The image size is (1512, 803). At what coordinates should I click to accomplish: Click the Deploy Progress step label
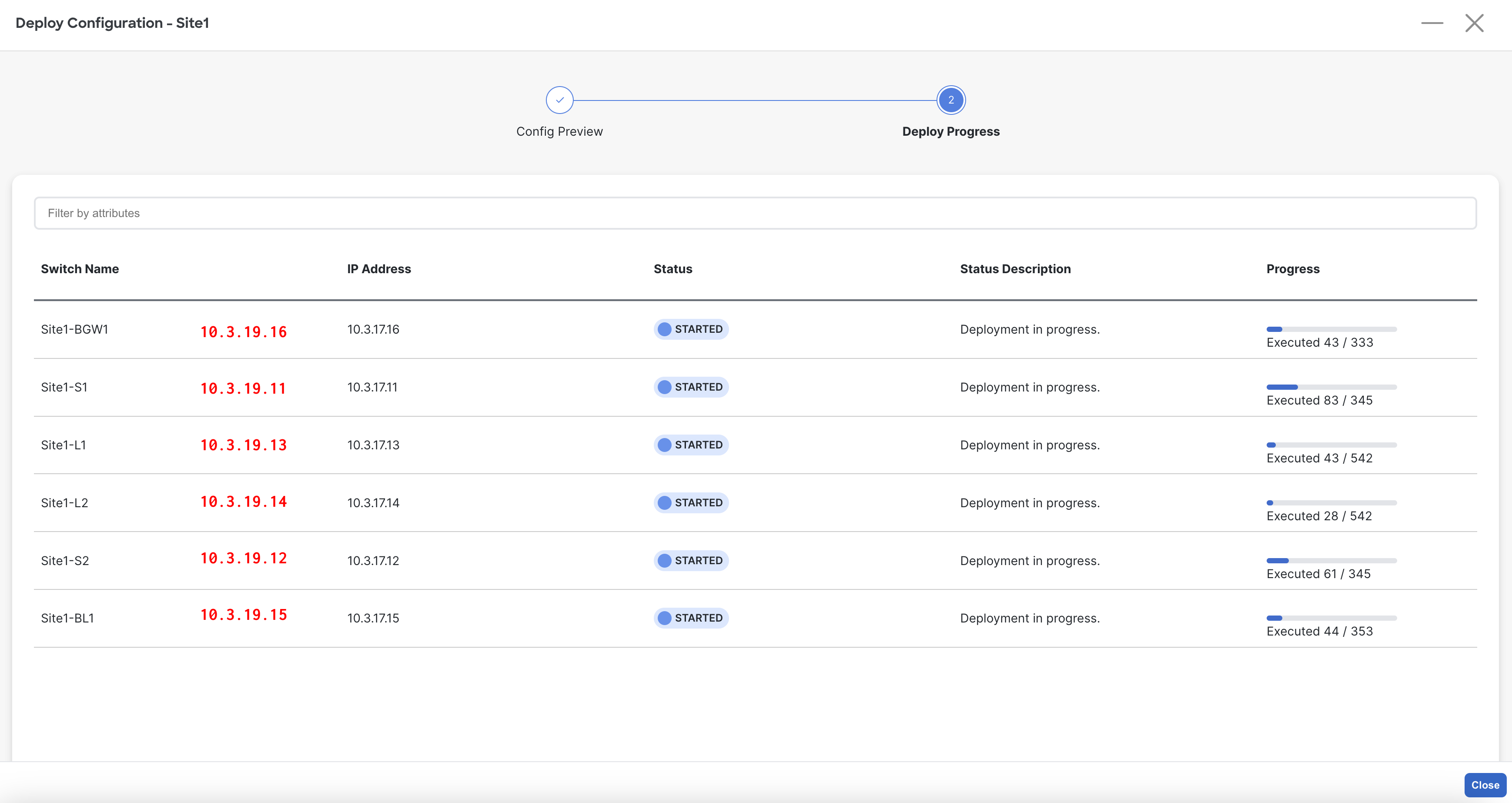[950, 131]
